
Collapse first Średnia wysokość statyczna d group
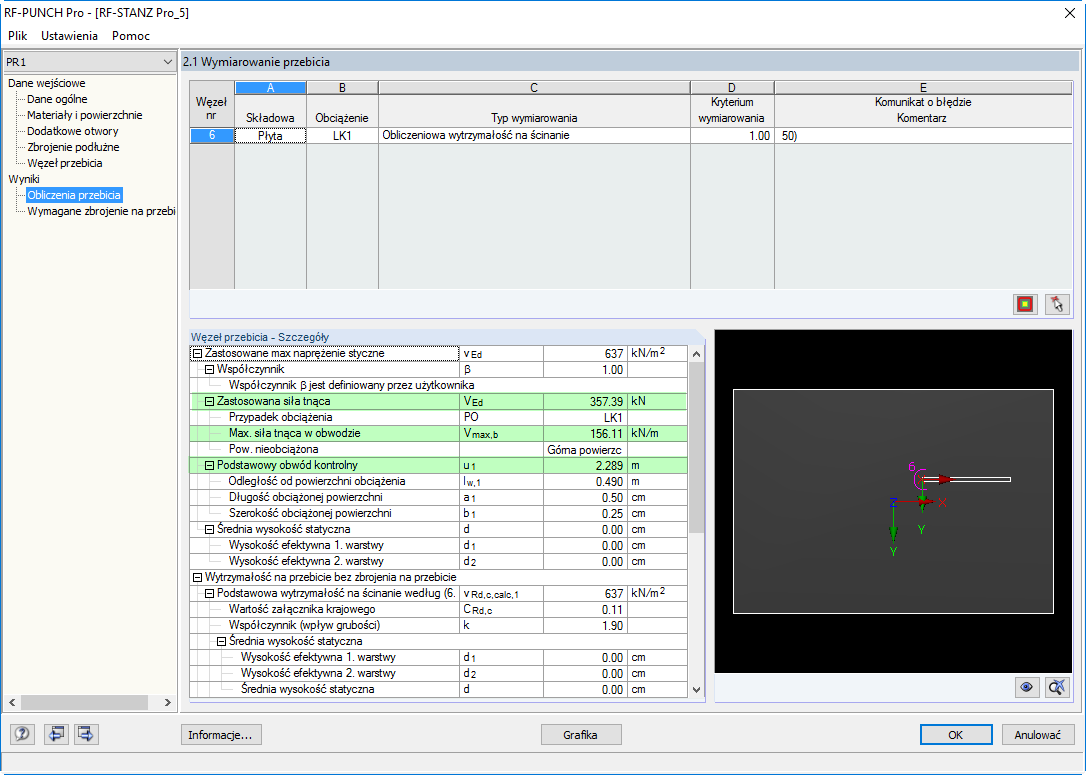point(209,529)
